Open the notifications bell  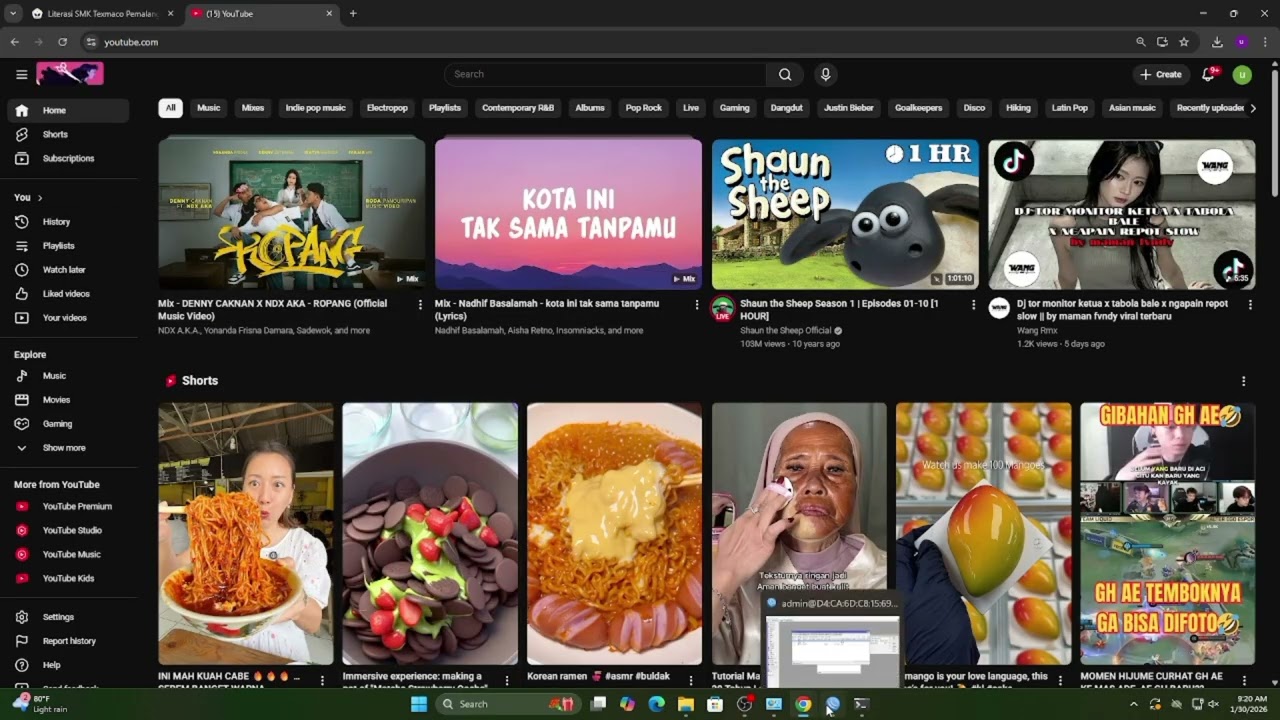point(1209,74)
